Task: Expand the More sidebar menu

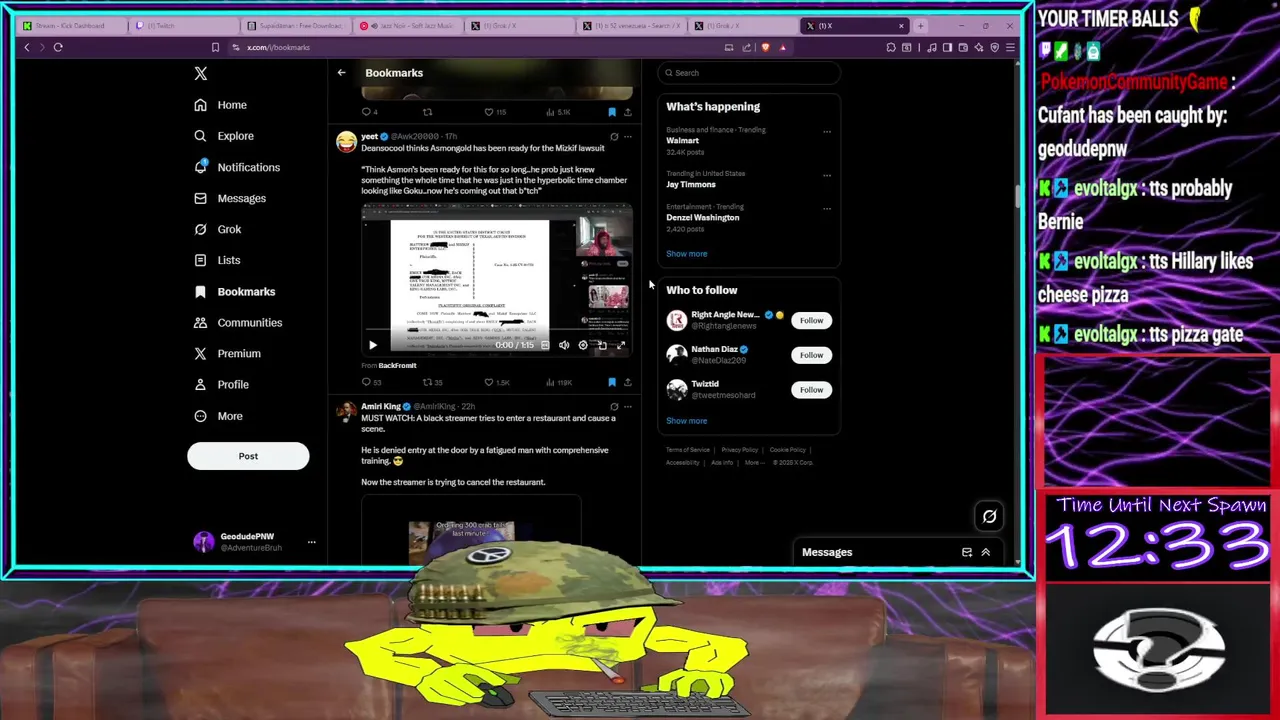Action: [220, 416]
